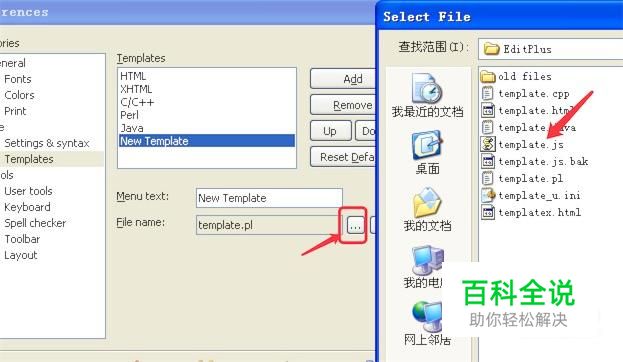Click the Menu text input field

pos(269,198)
